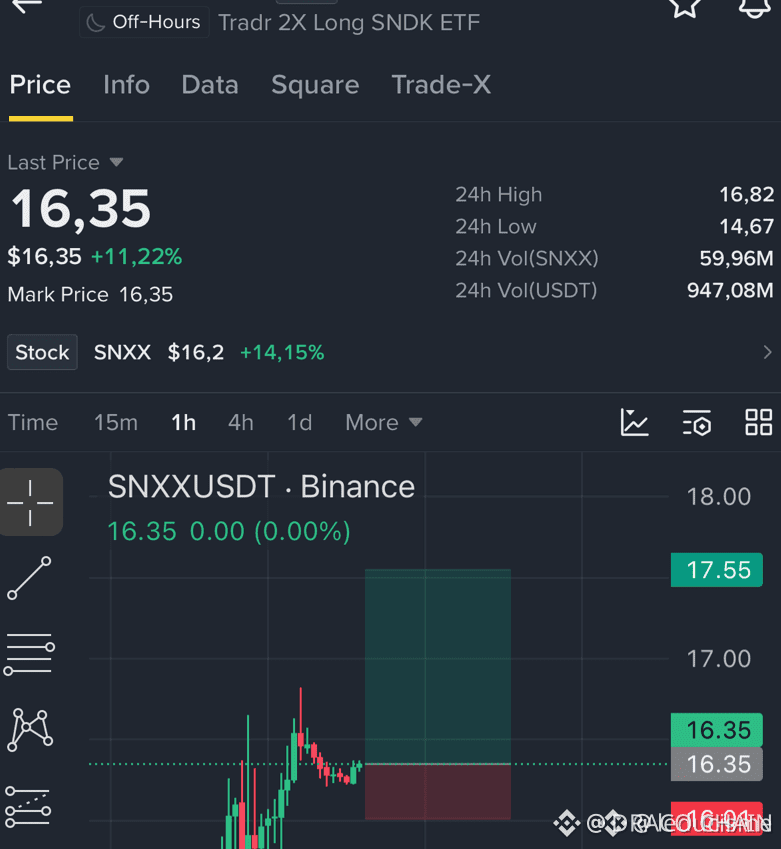781x849 pixels.
Task: Set a price alert with bell icon
Action: pyautogui.click(x=754, y=8)
